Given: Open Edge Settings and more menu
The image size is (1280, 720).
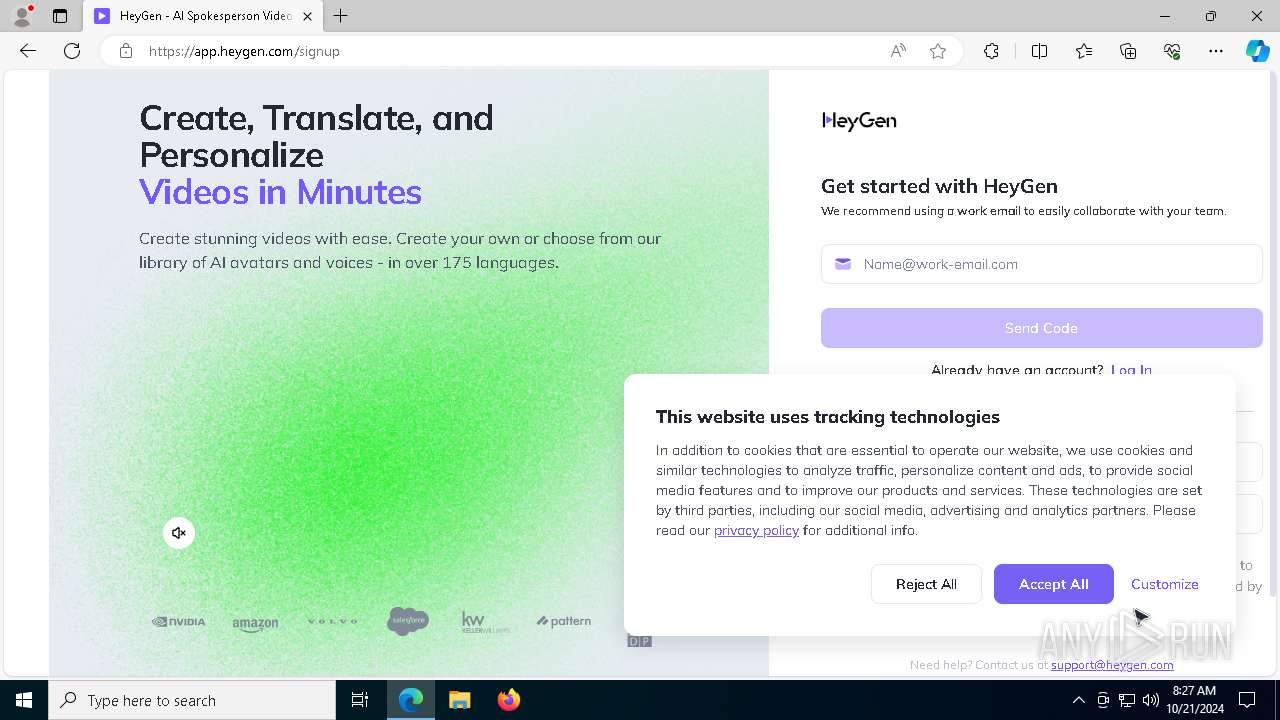Looking at the screenshot, I should 1216,51.
